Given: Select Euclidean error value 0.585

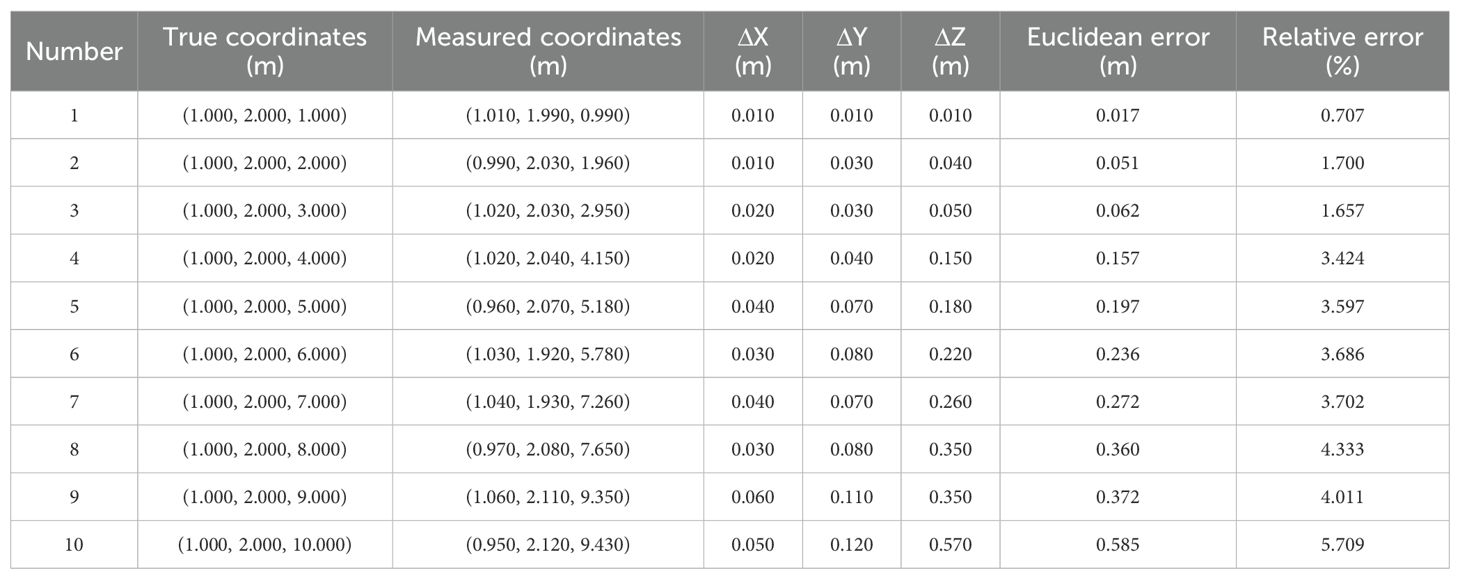Looking at the screenshot, I should click(1118, 545).
